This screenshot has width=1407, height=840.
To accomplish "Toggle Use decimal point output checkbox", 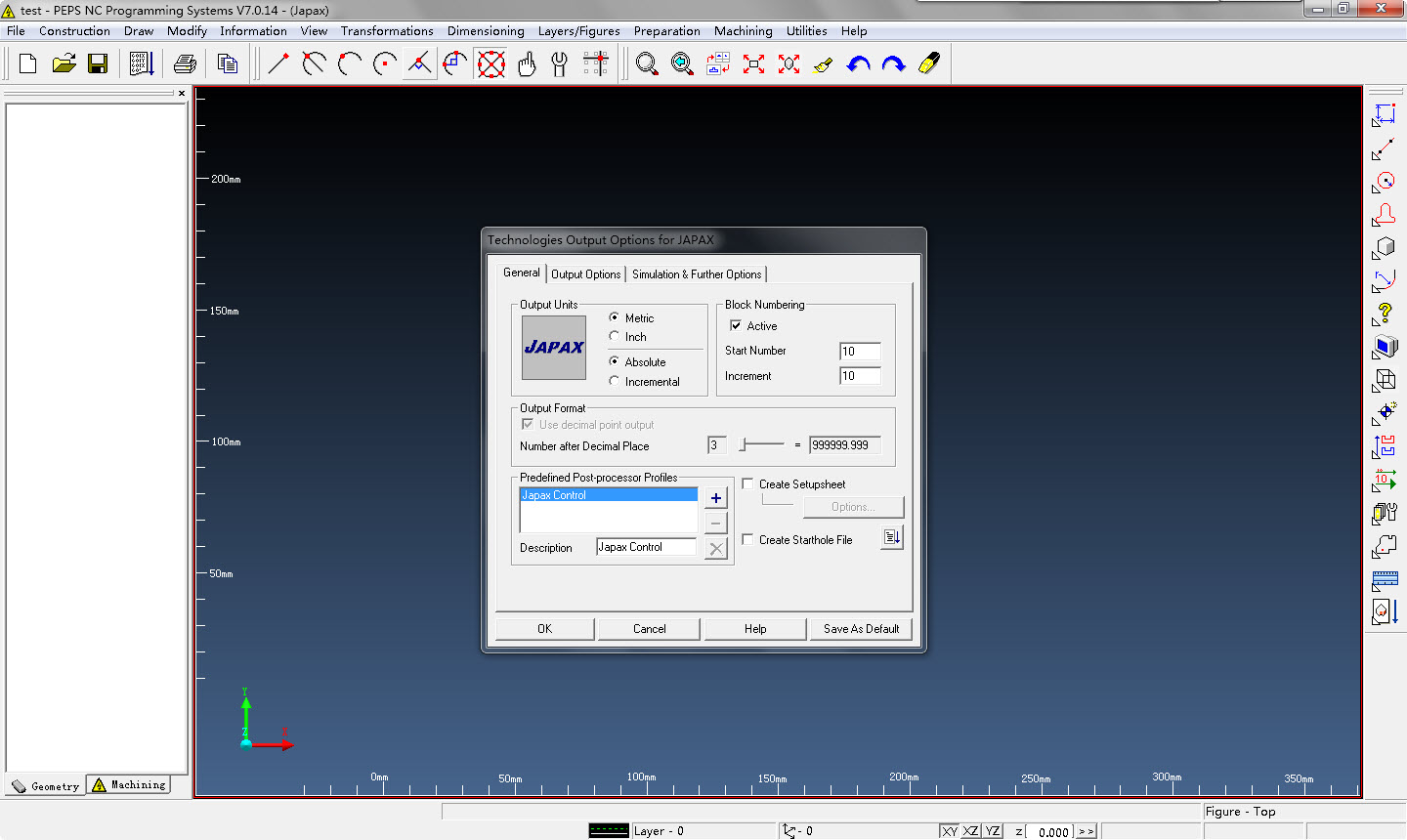I will point(528,424).
